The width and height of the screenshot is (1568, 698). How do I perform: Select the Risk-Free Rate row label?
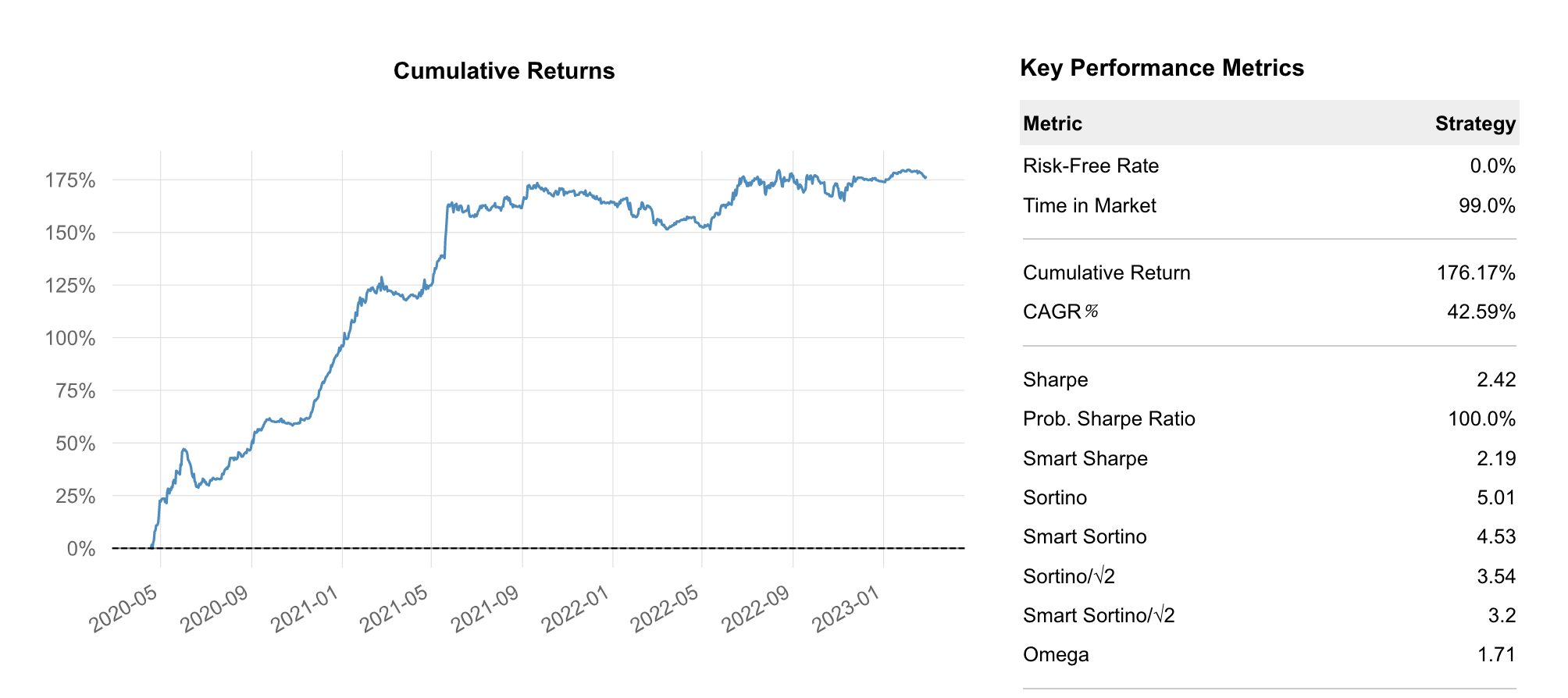(1090, 166)
